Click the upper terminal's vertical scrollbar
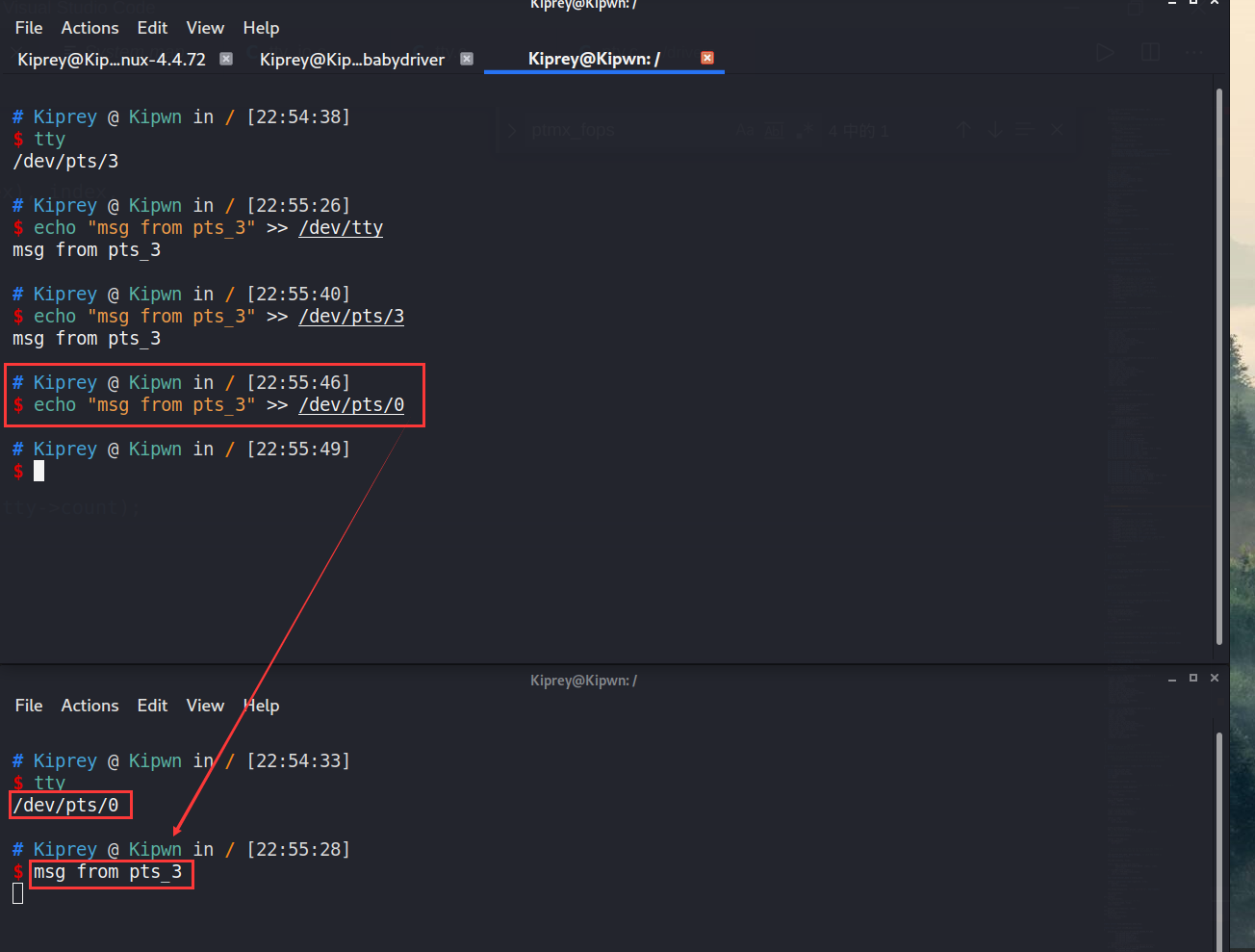 (1219, 366)
